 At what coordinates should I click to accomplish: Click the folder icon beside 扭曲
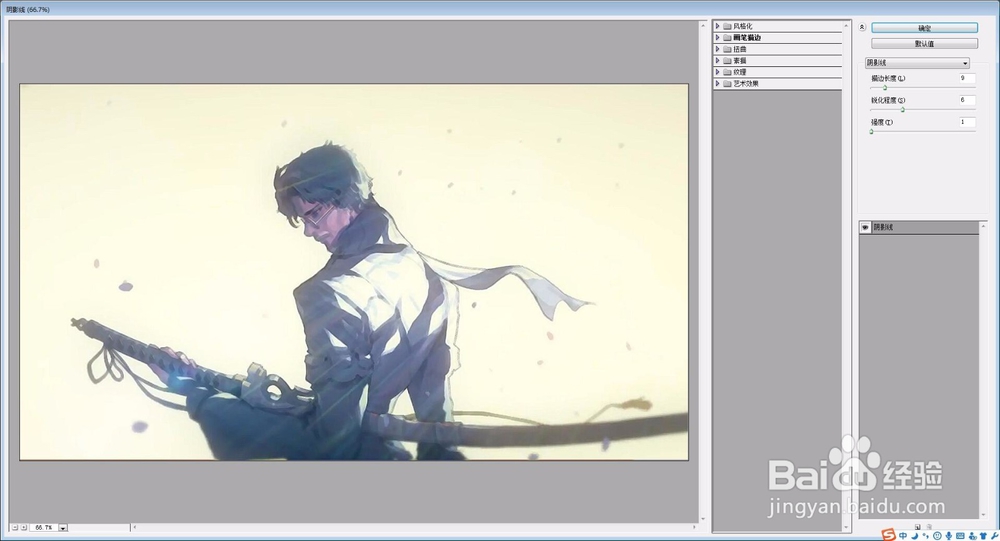[727, 49]
